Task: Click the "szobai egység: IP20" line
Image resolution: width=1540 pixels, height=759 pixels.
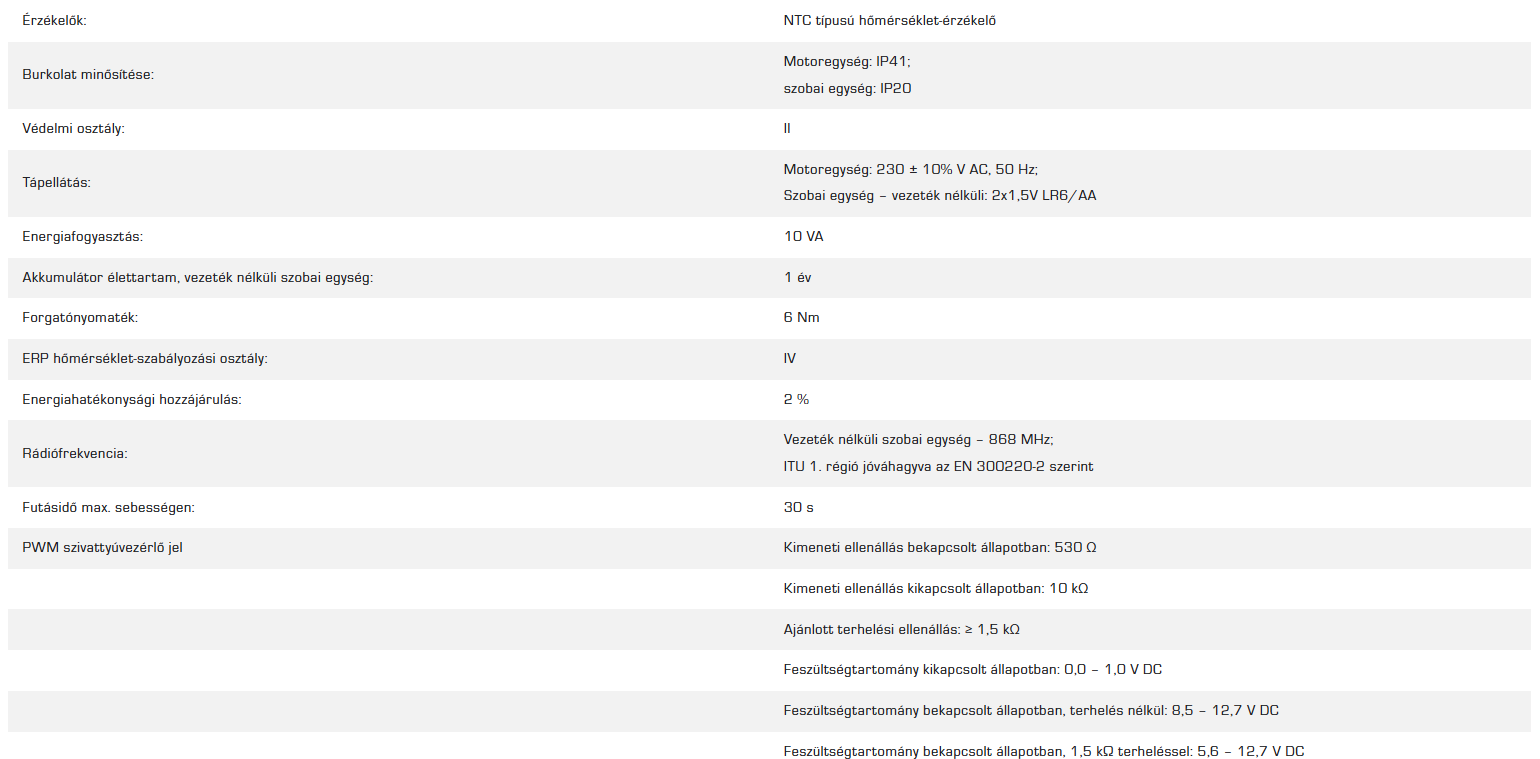Action: 847,88
